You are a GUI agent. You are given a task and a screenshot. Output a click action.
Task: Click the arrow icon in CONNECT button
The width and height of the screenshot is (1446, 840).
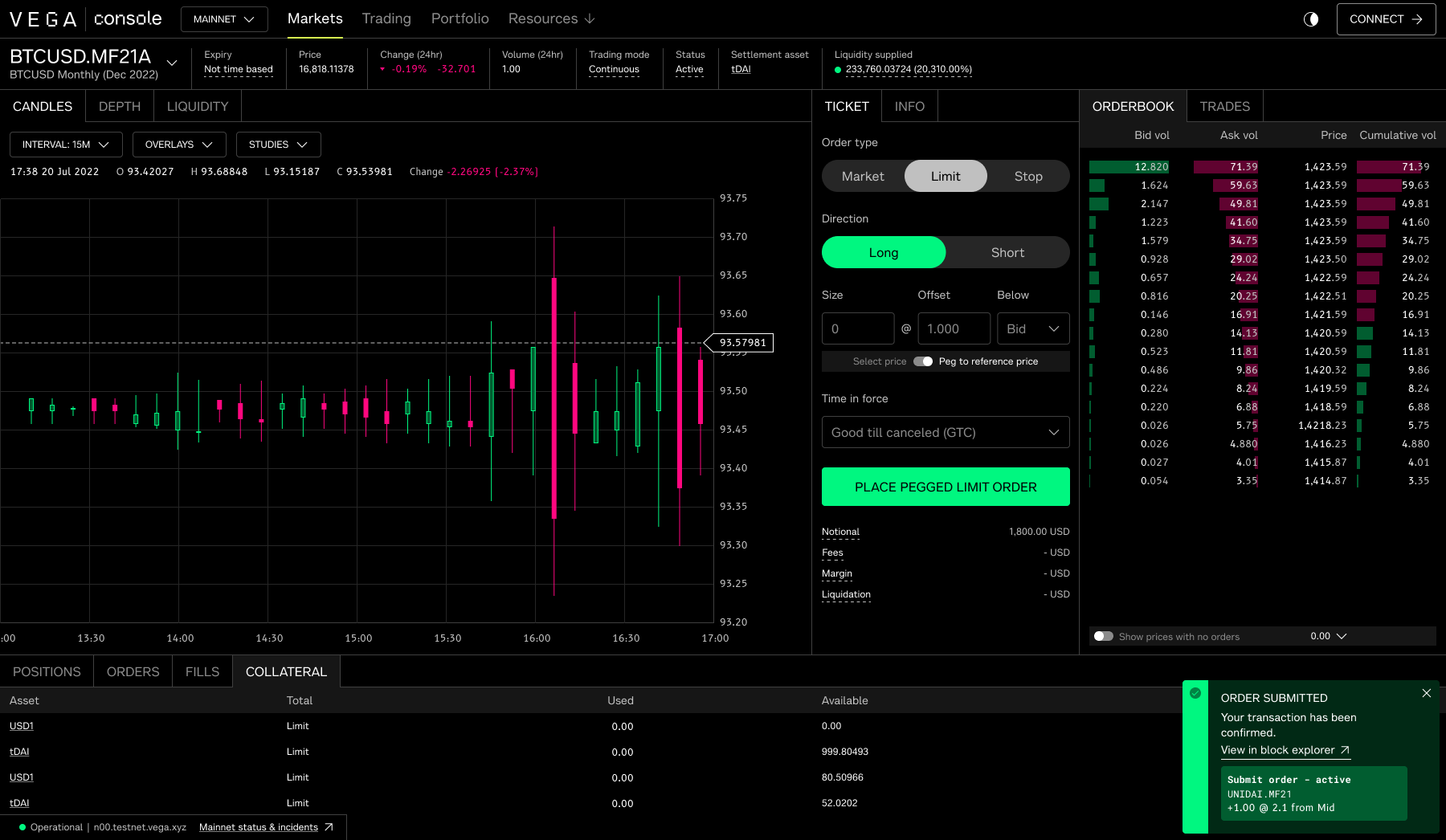[1417, 19]
